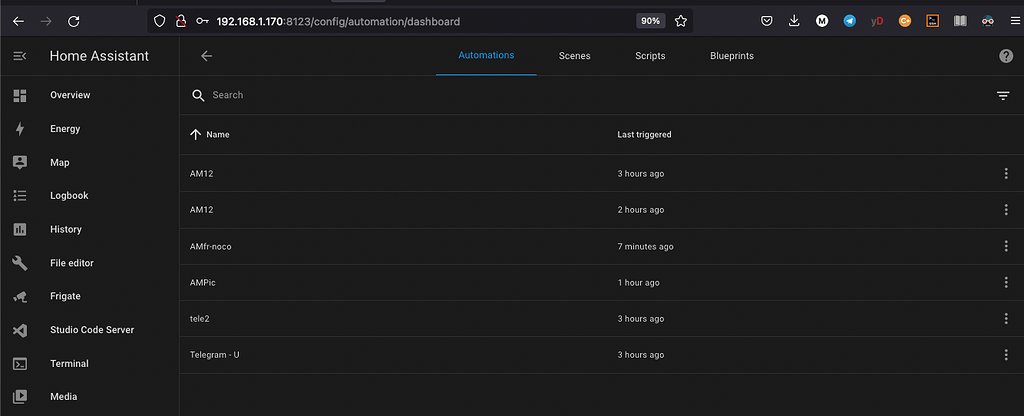Click the automation Search field
This screenshot has width=1024, height=416.
[x=500, y=95]
